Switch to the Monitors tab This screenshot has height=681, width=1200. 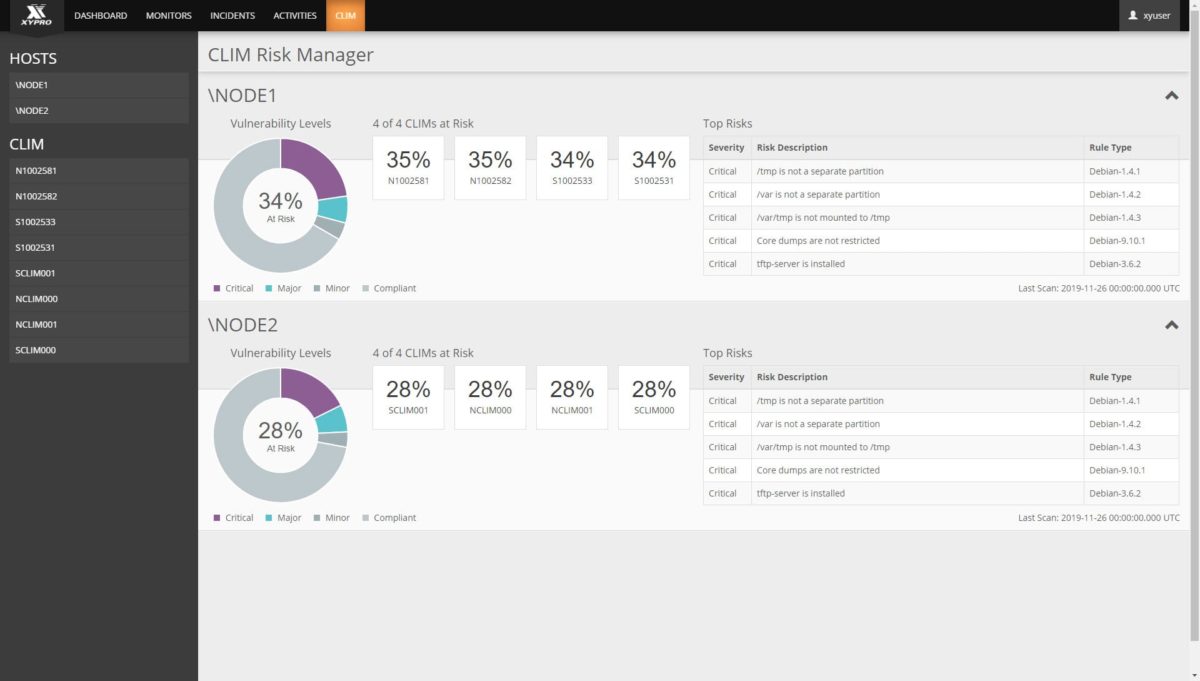pyautogui.click(x=168, y=16)
